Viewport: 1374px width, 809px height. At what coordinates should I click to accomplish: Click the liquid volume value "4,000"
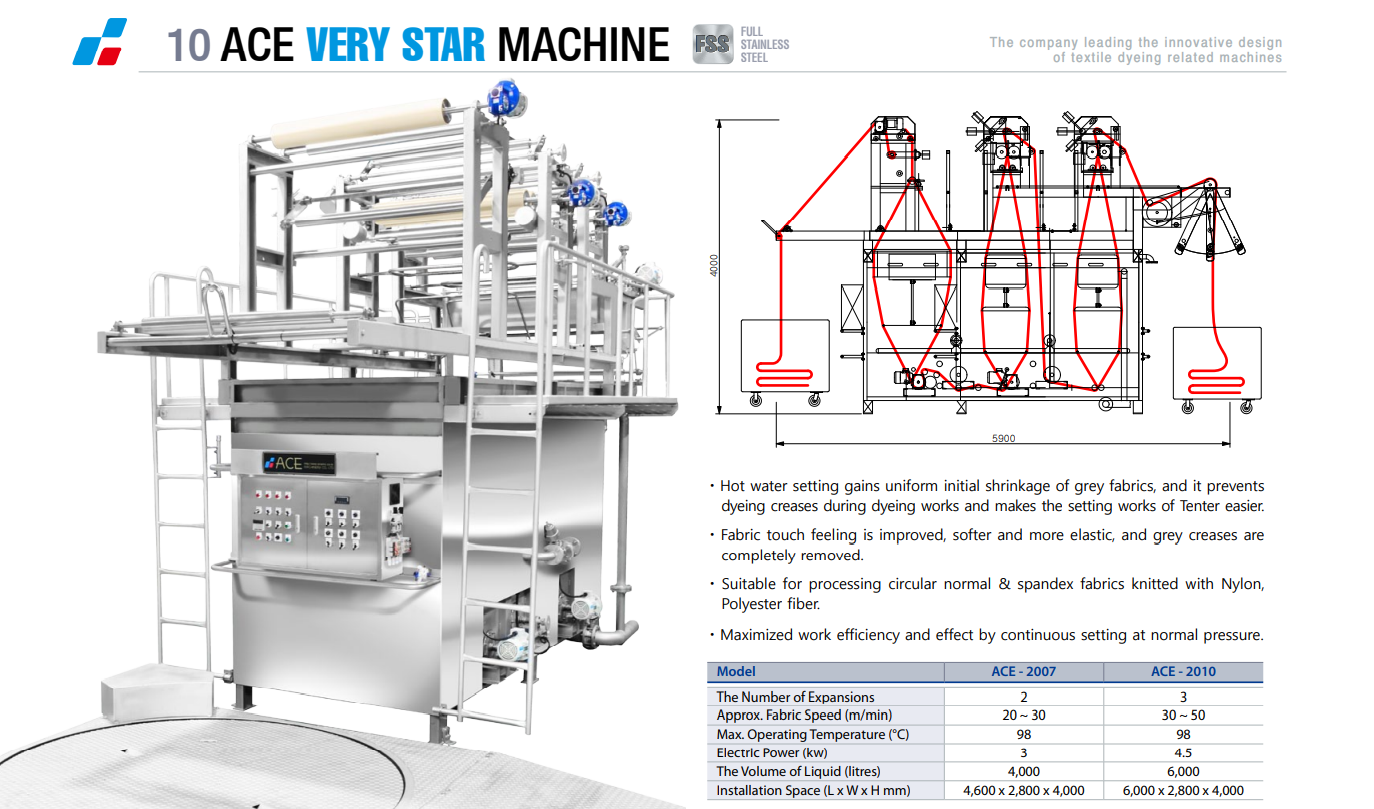point(1023,771)
